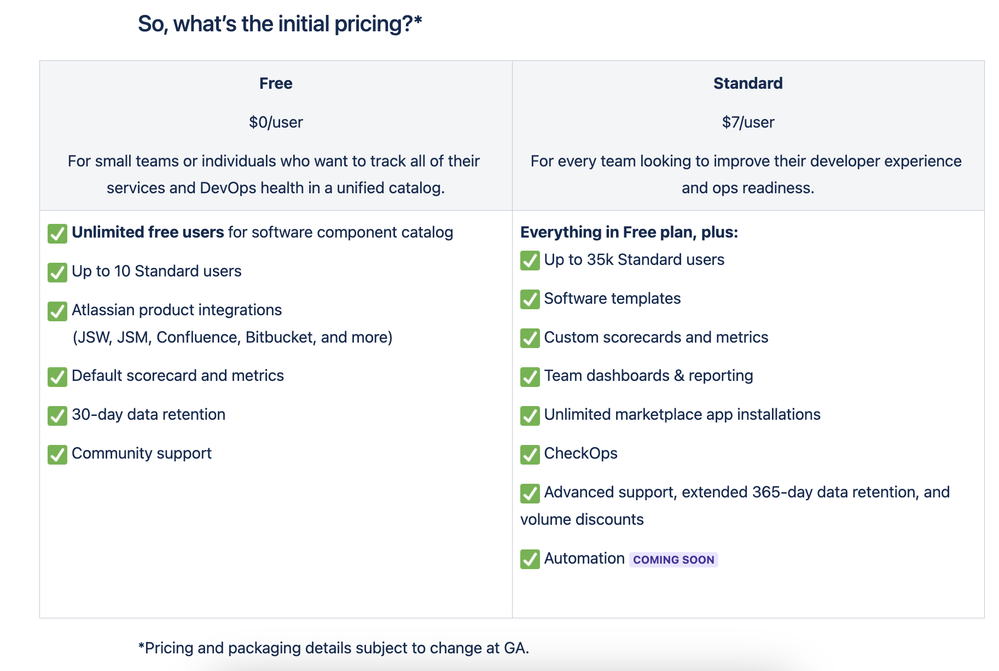999x671 pixels.
Task: Click the Custom scorecards and metrics checkbox
Action: (x=530, y=338)
